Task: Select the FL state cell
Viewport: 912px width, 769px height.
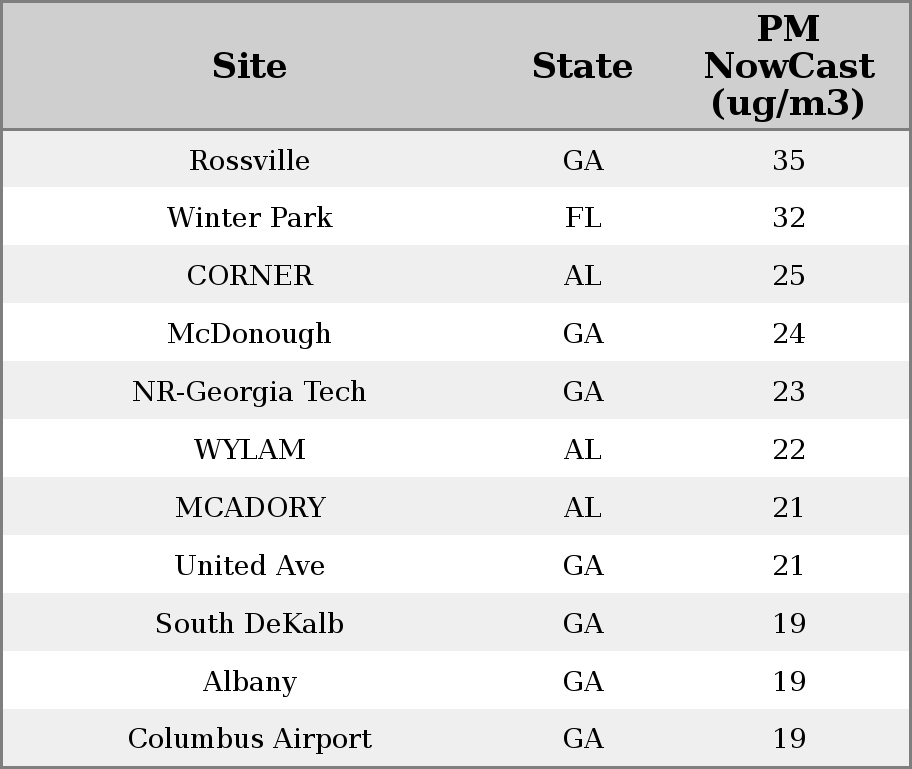Action: coord(582,218)
